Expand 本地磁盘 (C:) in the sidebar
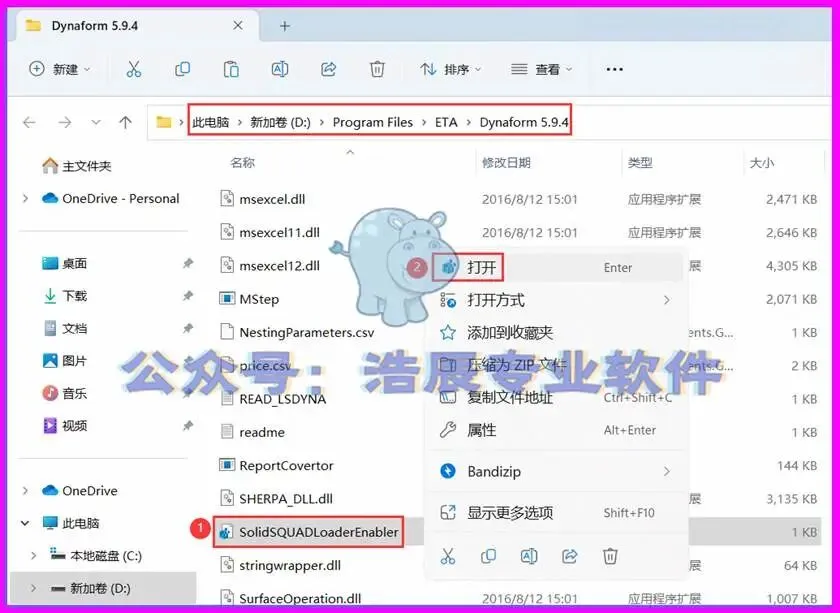The image size is (840, 613). coord(33,556)
